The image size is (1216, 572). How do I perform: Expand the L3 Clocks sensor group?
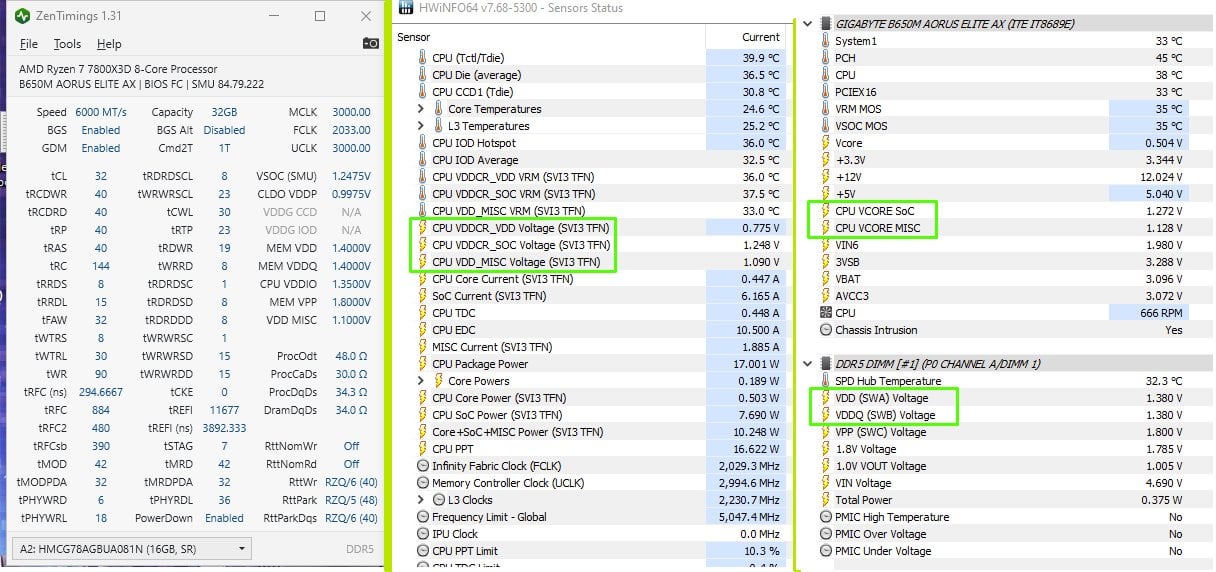[421, 500]
